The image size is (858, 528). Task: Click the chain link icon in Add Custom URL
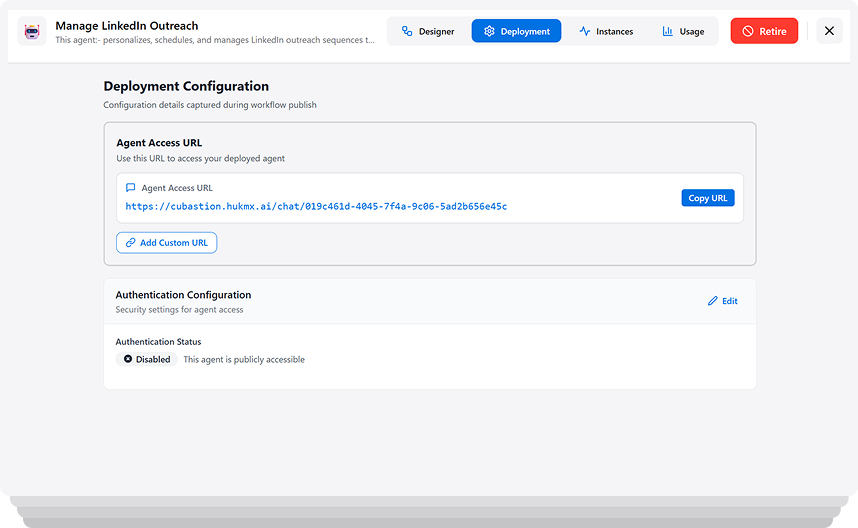(x=130, y=243)
